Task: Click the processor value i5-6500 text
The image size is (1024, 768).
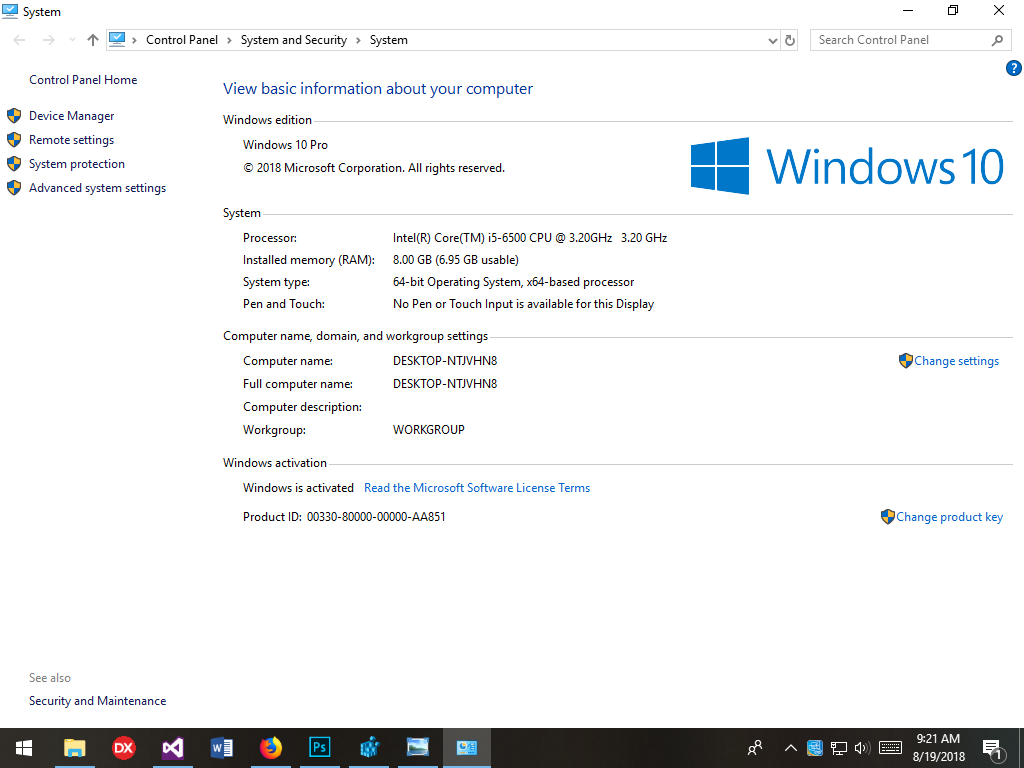Action: (530, 238)
